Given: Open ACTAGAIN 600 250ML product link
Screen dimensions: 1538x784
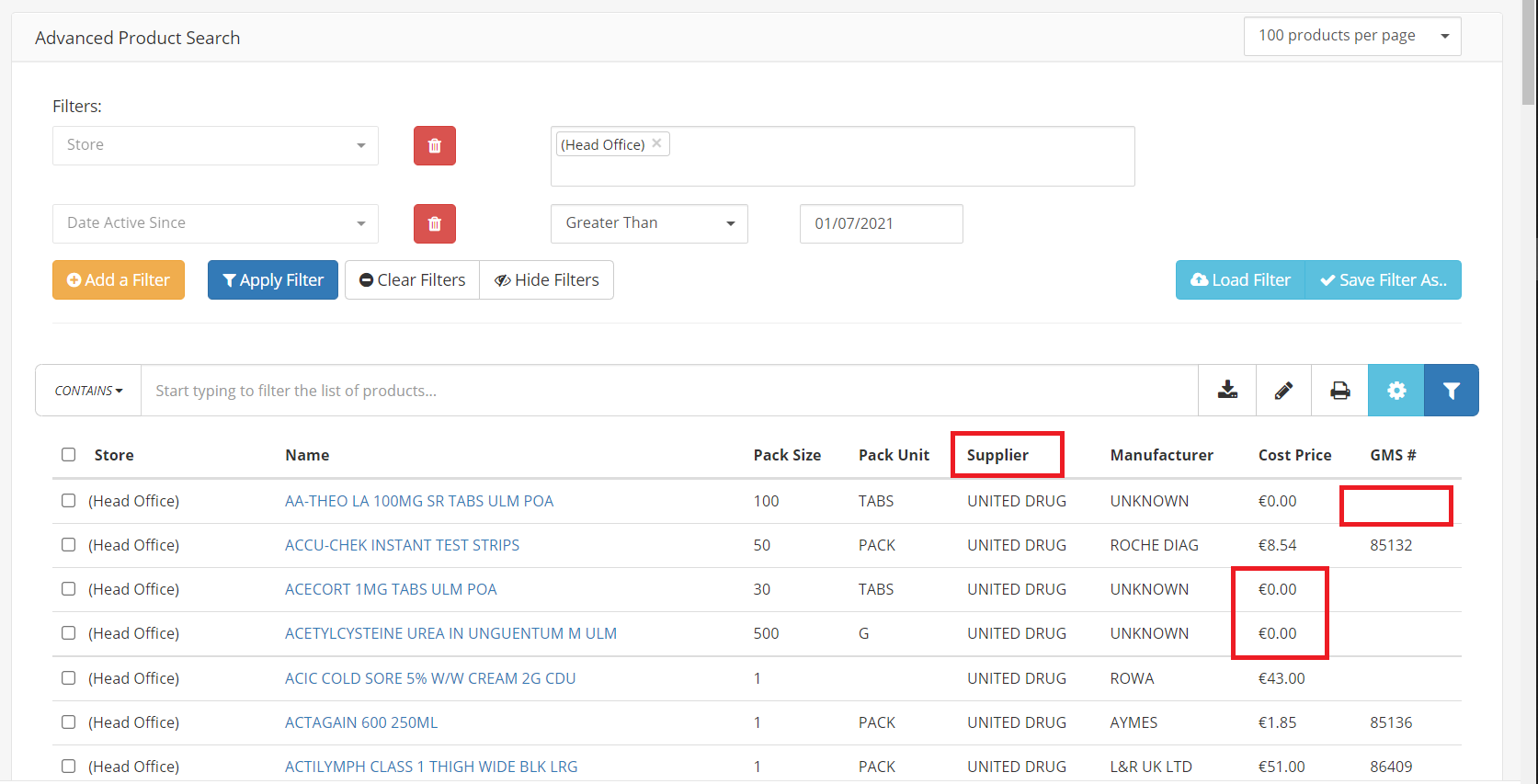Looking at the screenshot, I should coord(361,722).
